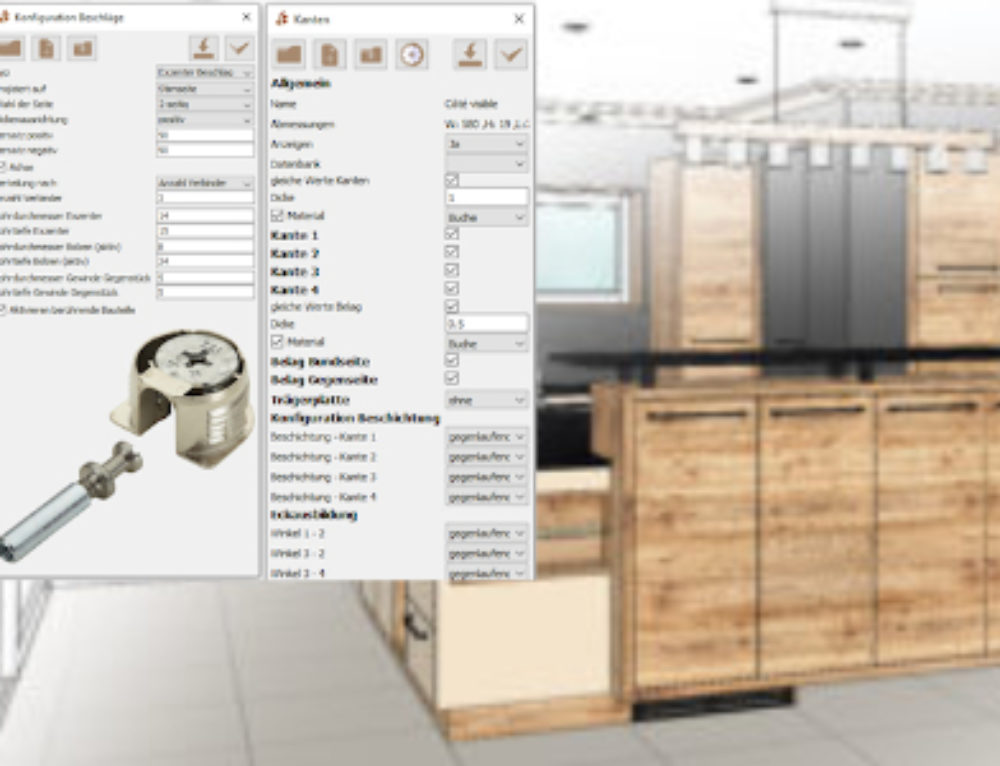Image resolution: width=1000 pixels, height=766 pixels.
Task: Click the Dicke input field showing 0.5
Action: pos(487,322)
